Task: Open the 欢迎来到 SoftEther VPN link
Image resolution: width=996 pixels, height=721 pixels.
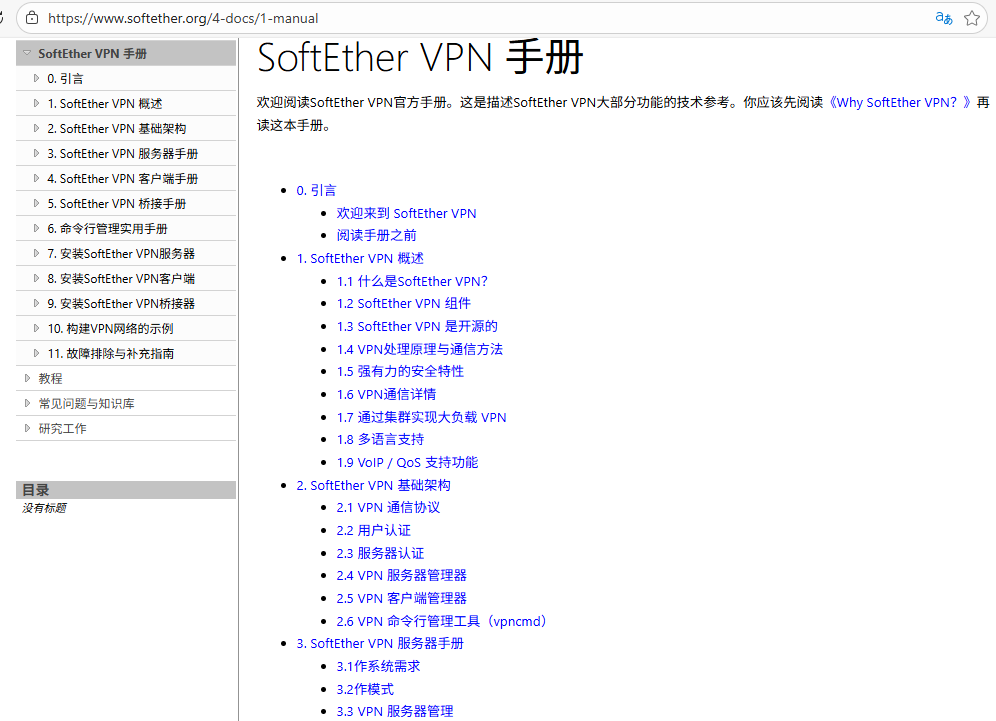Action: tap(406, 213)
